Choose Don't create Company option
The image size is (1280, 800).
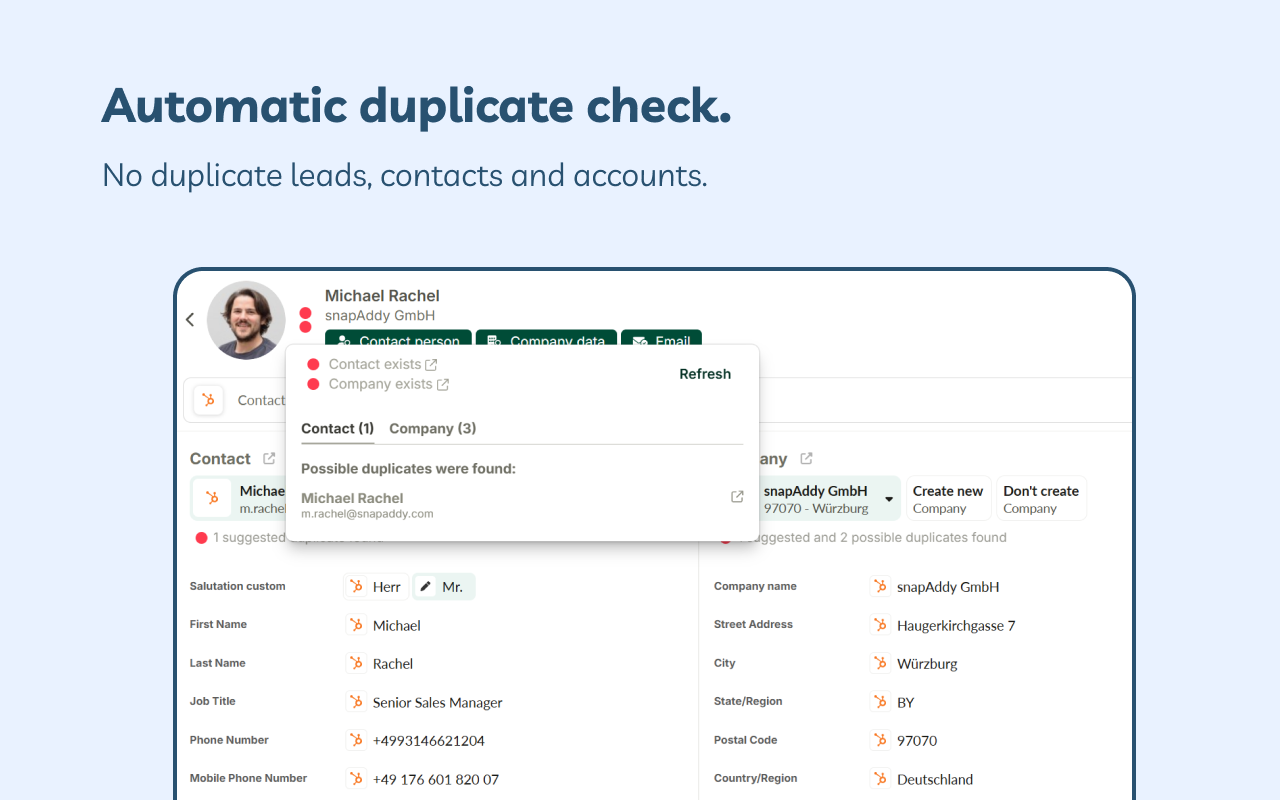pos(1041,499)
